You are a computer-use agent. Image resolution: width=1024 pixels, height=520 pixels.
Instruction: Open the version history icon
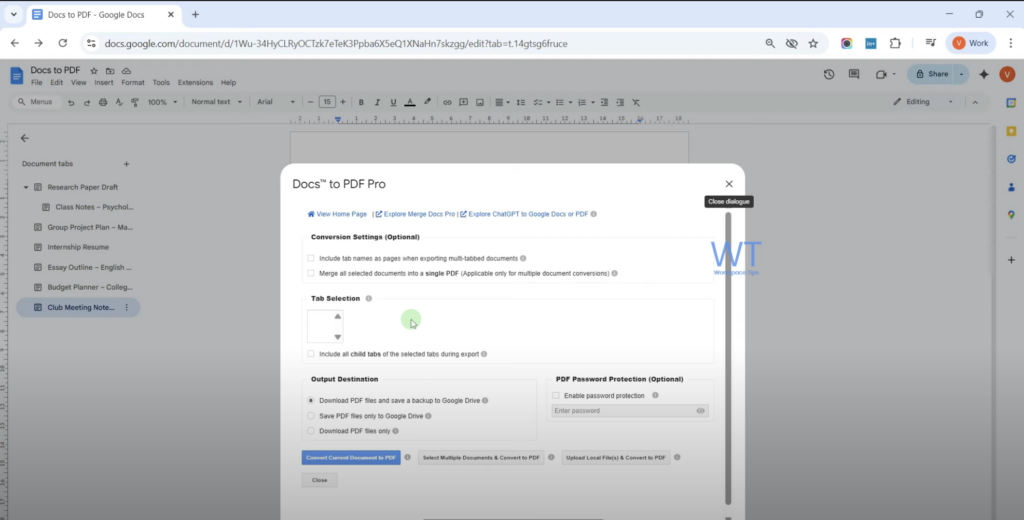pos(829,74)
